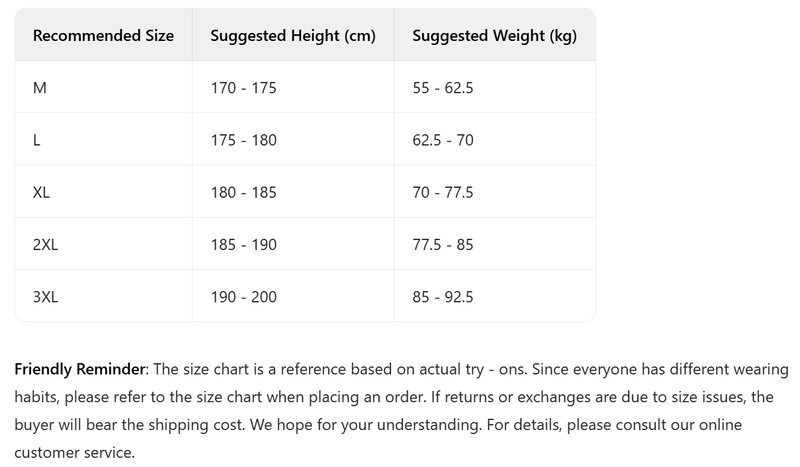800x467 pixels.
Task: Select the M size cell
Action: click(x=40, y=88)
